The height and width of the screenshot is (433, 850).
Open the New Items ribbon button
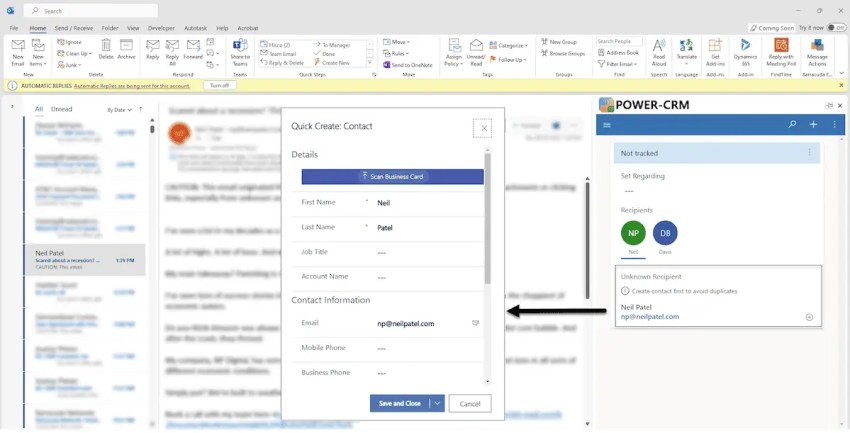pos(38,52)
